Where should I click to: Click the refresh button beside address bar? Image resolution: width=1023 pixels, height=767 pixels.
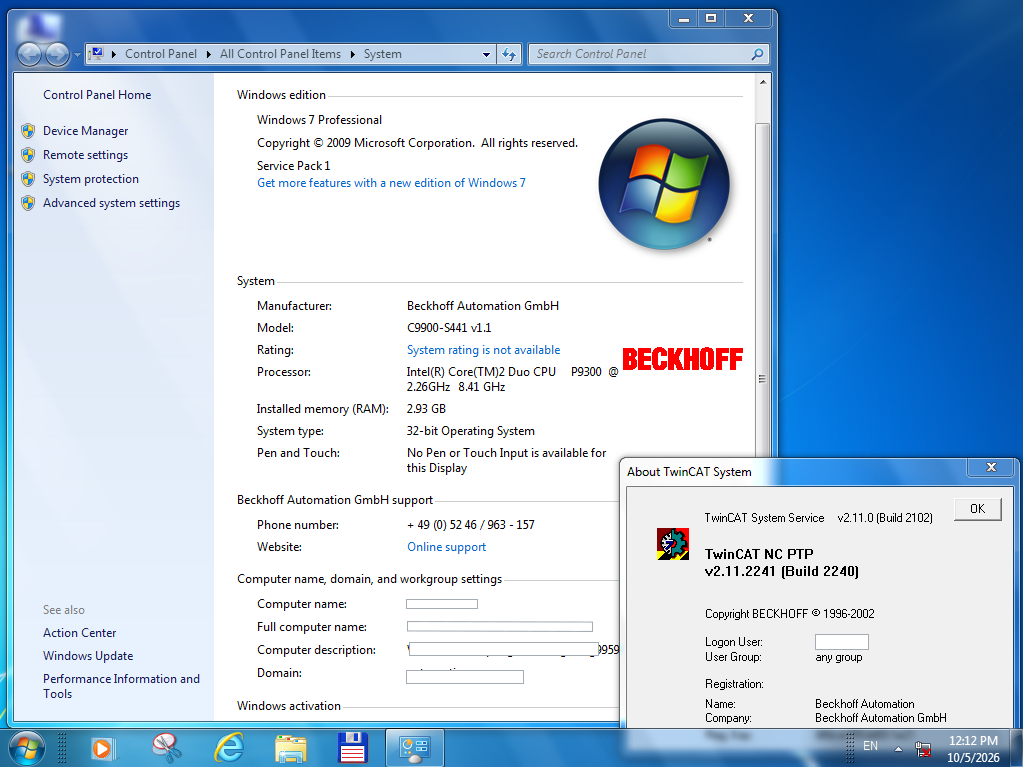[509, 54]
